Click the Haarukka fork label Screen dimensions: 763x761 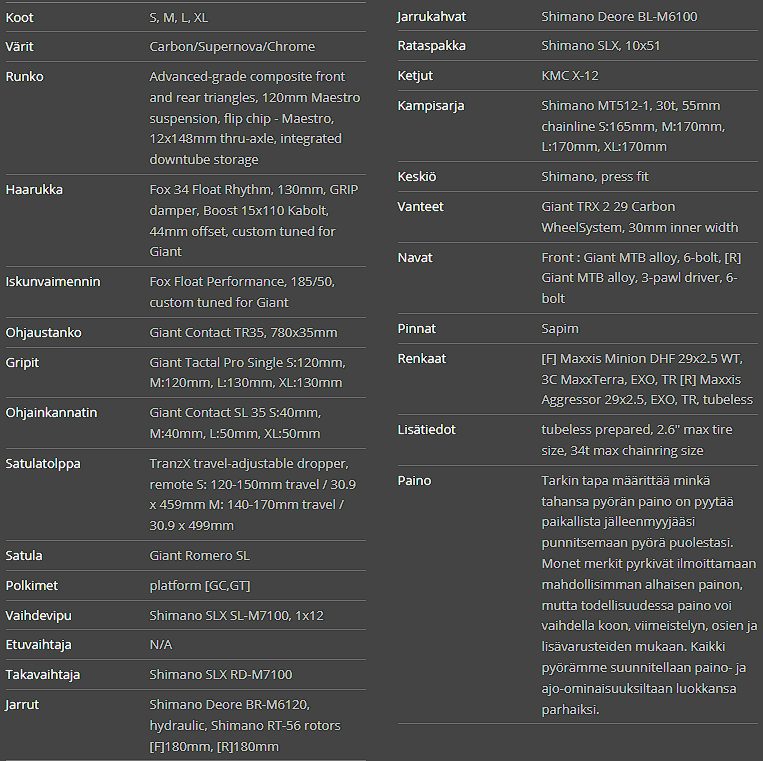tap(32, 190)
